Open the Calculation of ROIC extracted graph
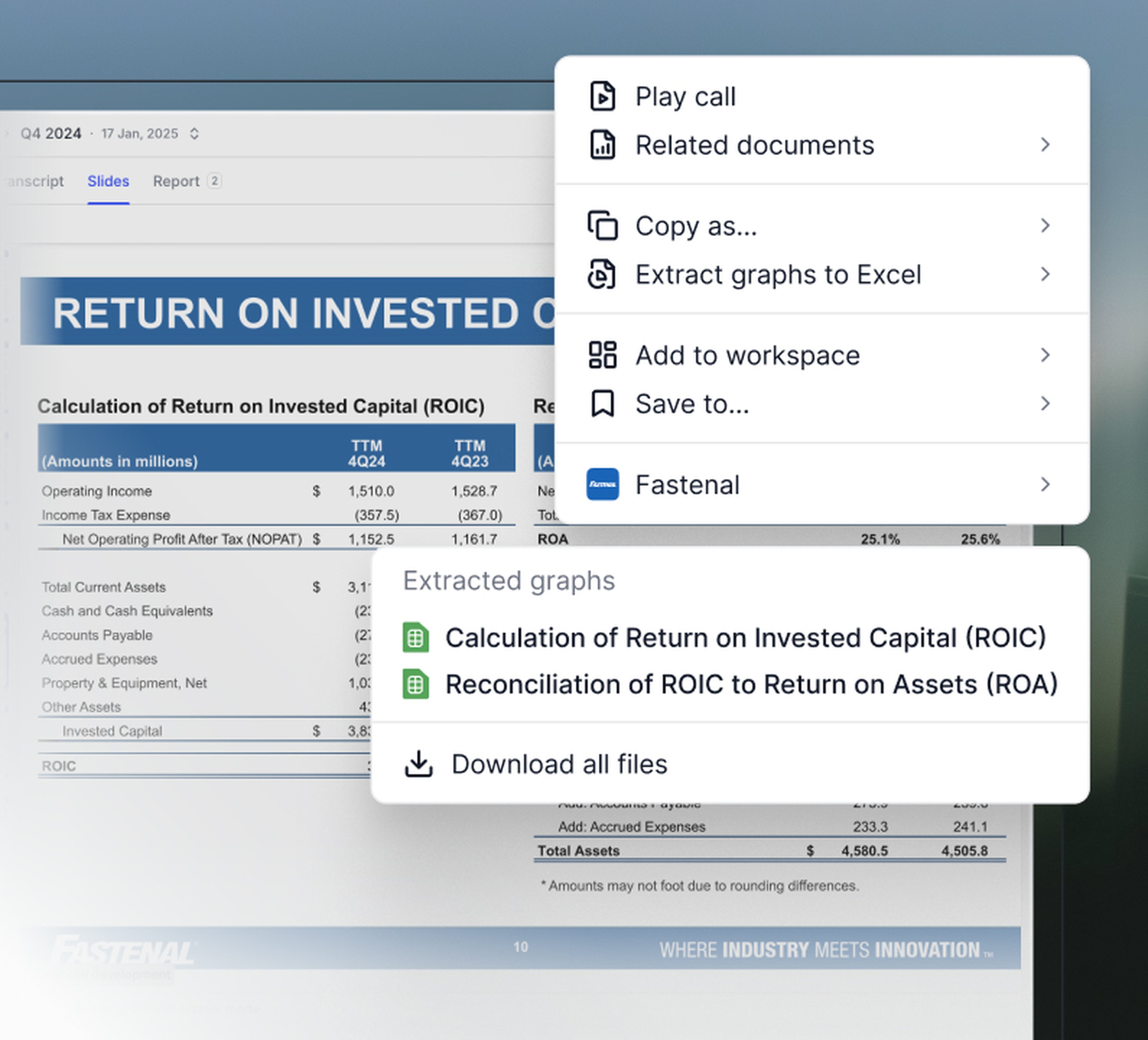1148x1040 pixels. (x=746, y=637)
